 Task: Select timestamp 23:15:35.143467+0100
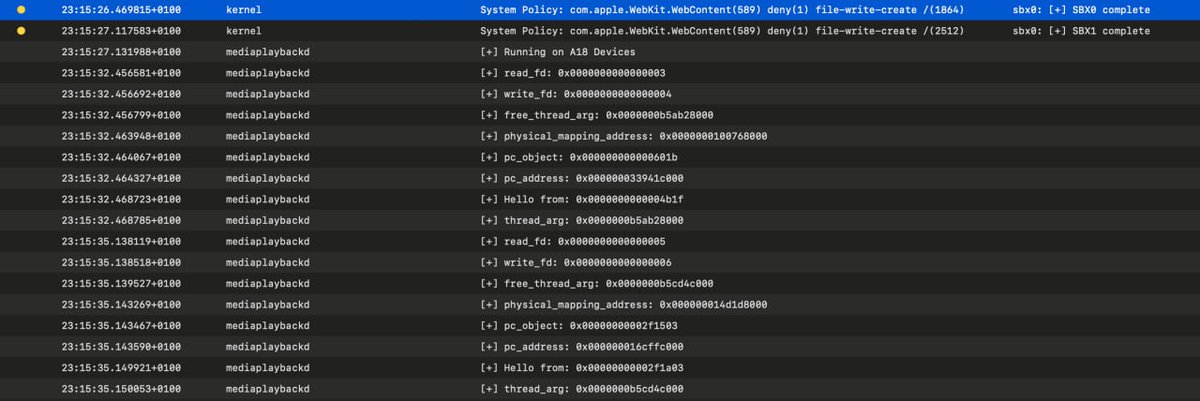click(x=121, y=325)
